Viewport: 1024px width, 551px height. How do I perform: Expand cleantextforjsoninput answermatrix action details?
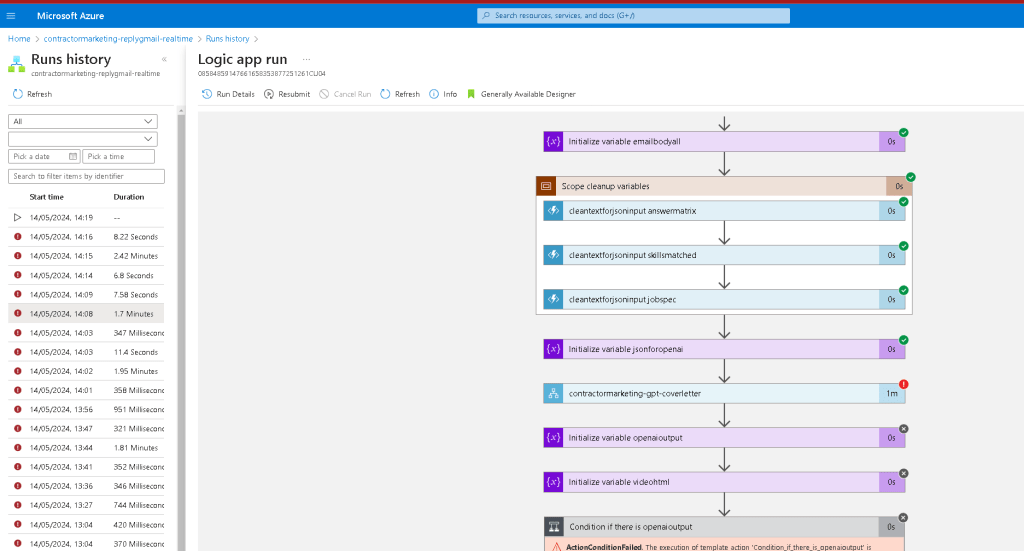click(724, 211)
